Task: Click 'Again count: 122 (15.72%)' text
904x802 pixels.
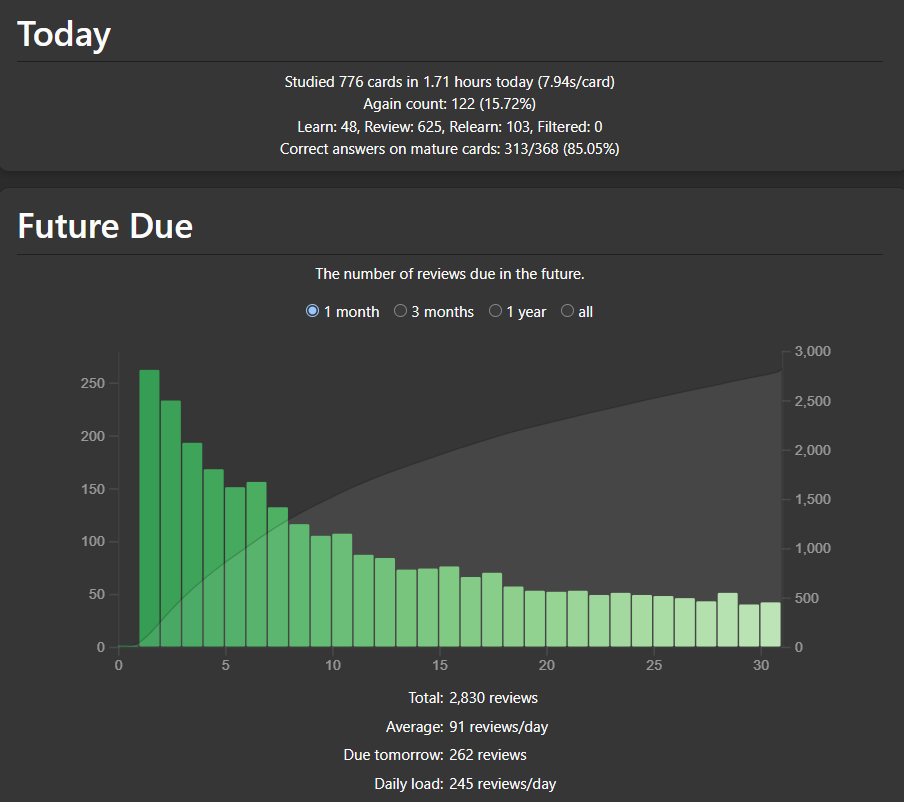Action: (450, 104)
